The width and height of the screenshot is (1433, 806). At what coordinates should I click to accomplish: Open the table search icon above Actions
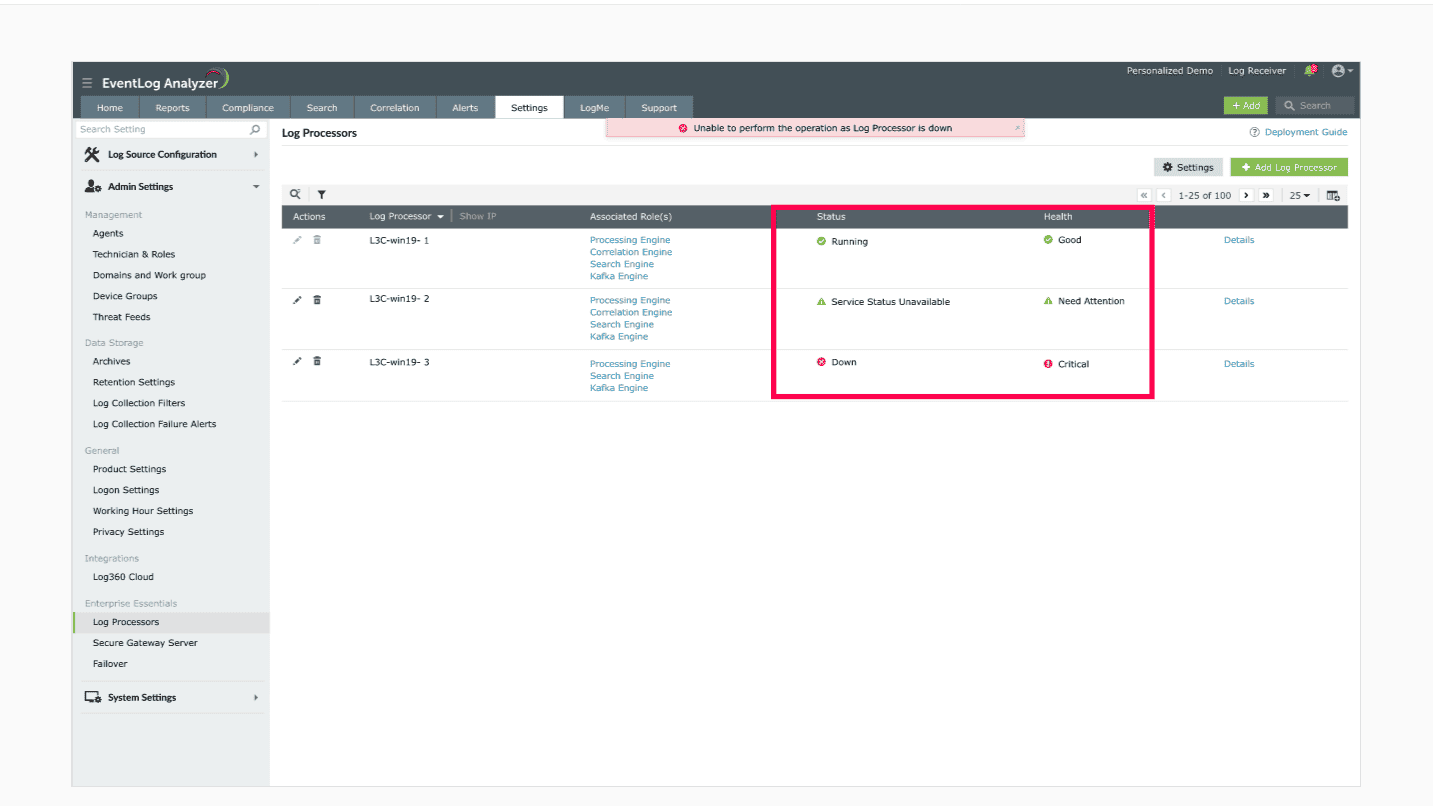point(295,195)
